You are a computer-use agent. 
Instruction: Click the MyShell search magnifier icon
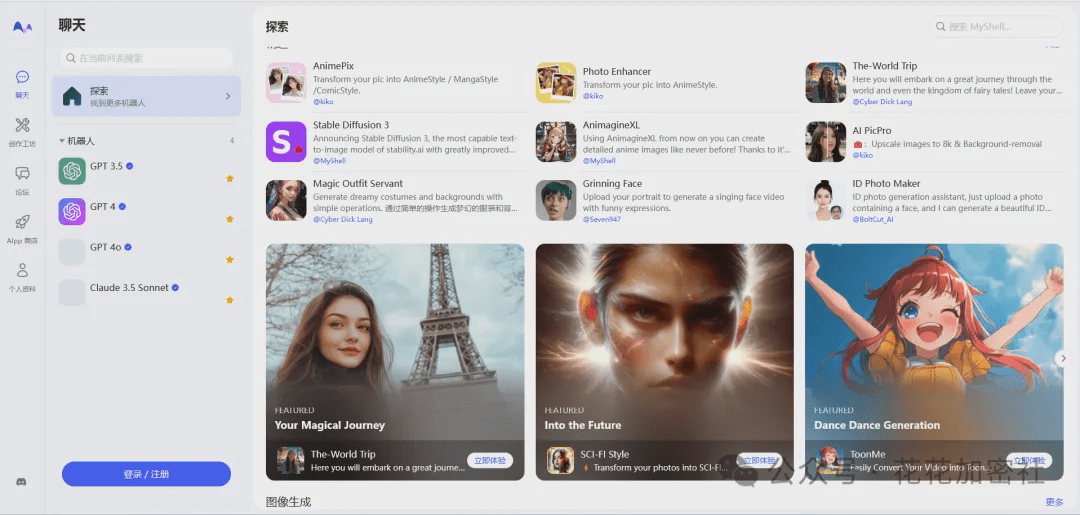940,27
